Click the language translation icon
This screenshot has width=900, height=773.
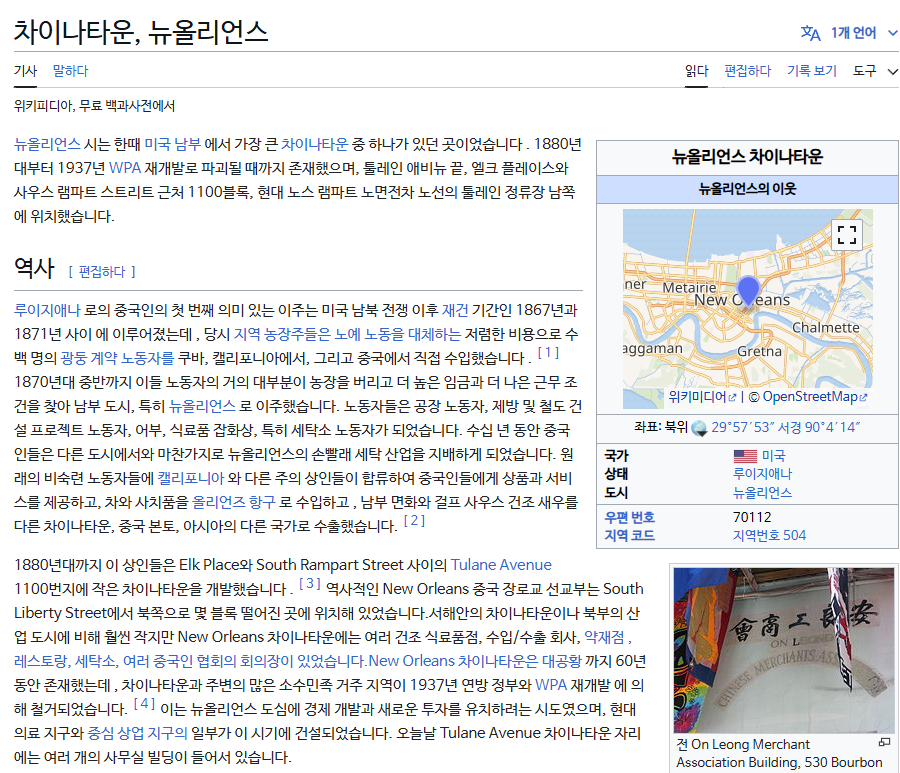(x=810, y=33)
